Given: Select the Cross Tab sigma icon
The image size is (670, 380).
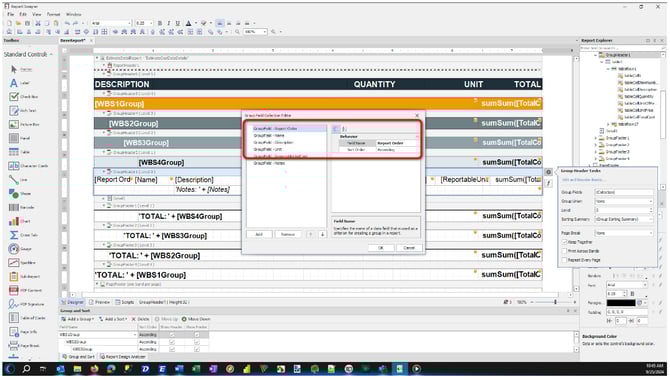Looking at the screenshot, I should tap(14, 235).
